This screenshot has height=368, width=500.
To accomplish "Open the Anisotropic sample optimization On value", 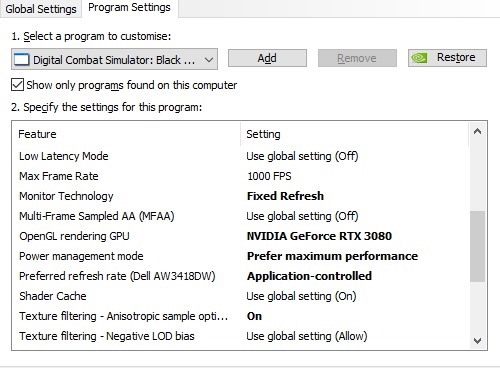I will (254, 316).
